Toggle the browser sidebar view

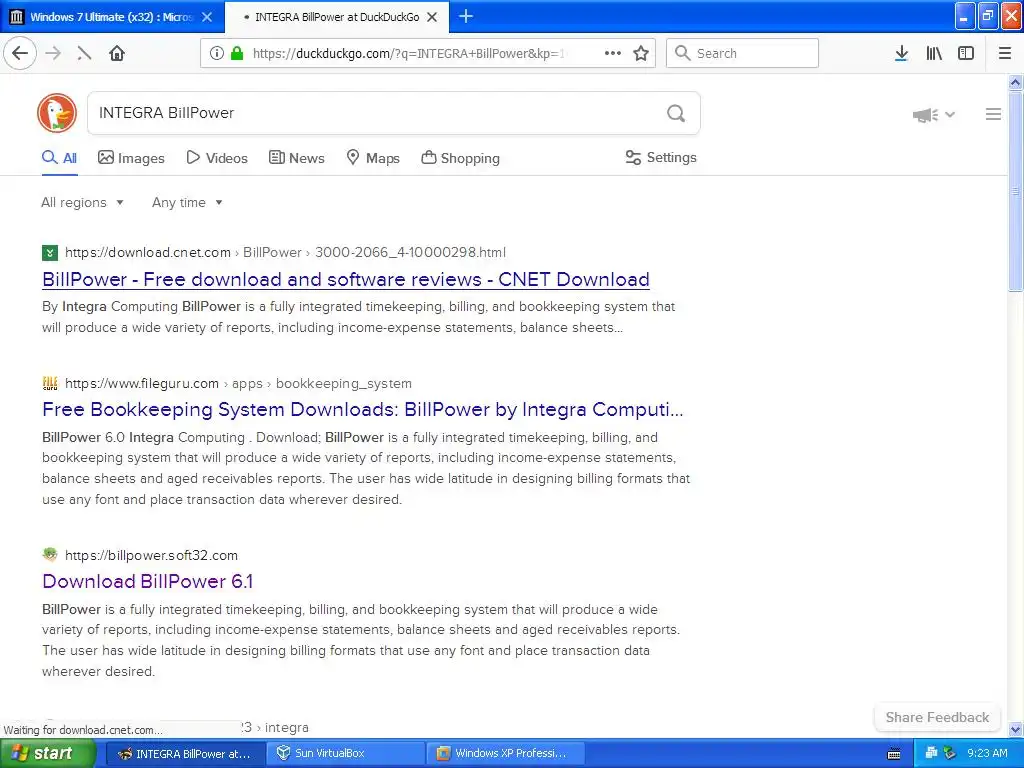pos(966,53)
